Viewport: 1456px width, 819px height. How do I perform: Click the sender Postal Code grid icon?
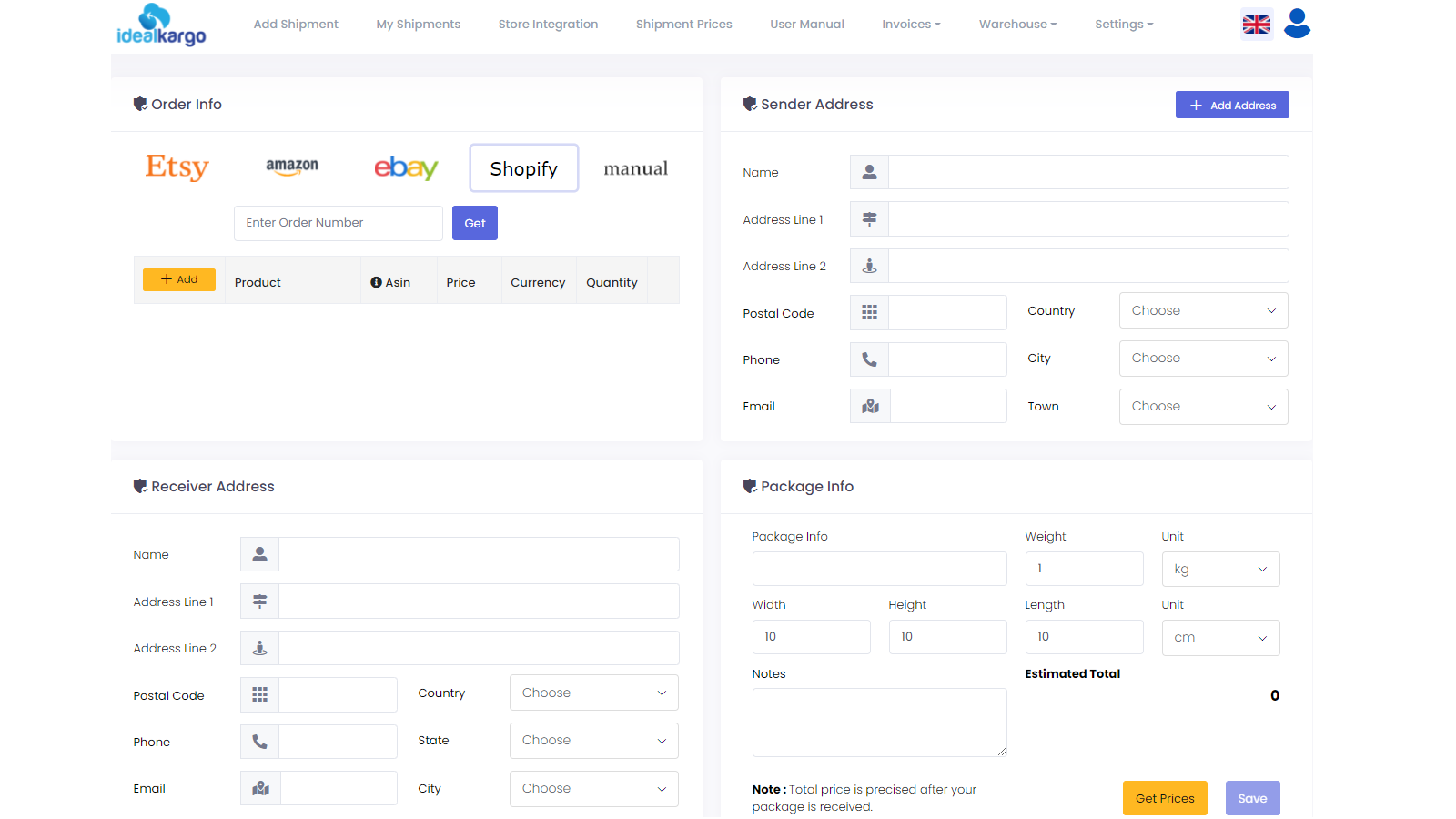pyautogui.click(x=869, y=313)
